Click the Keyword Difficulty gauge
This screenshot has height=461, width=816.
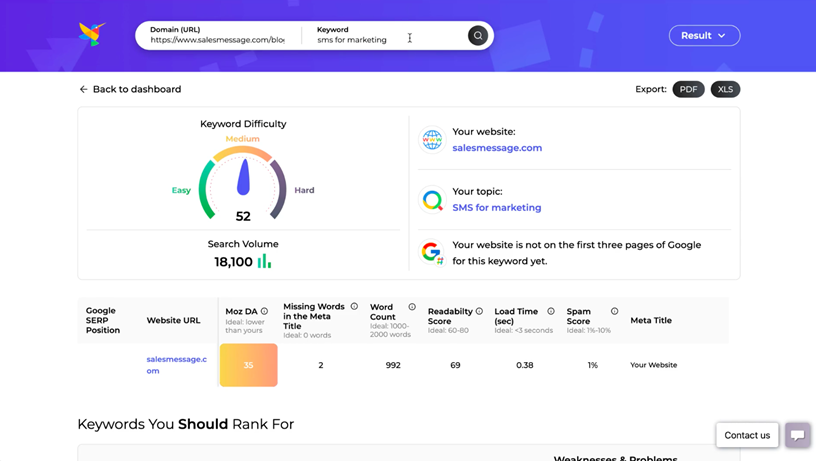pos(243,182)
